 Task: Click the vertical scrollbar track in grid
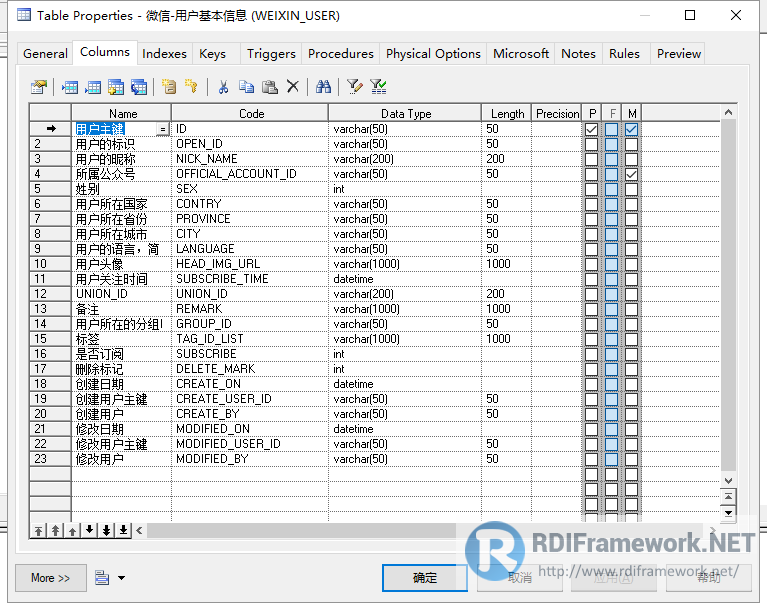click(x=728, y=294)
